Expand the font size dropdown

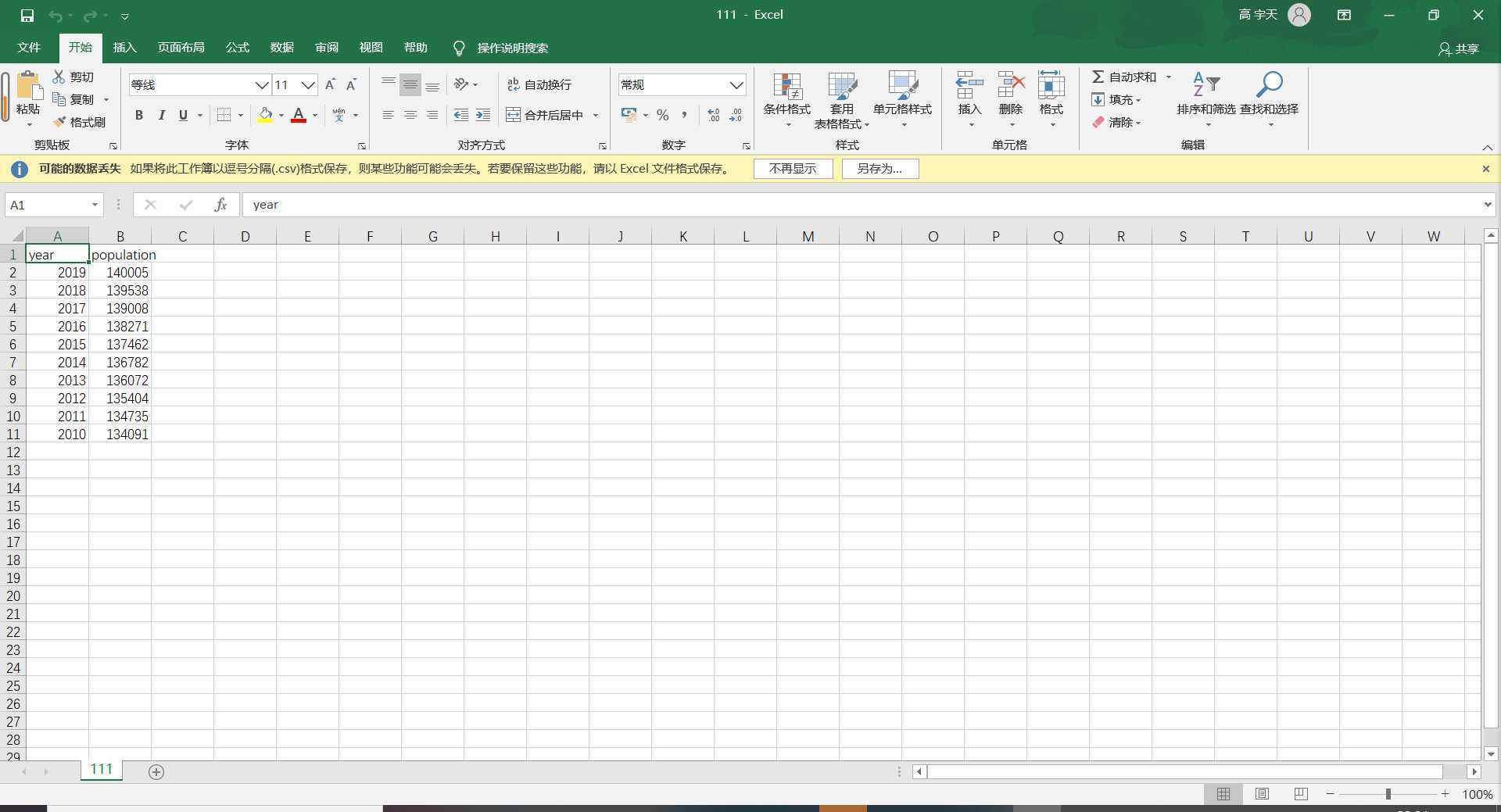pos(308,84)
